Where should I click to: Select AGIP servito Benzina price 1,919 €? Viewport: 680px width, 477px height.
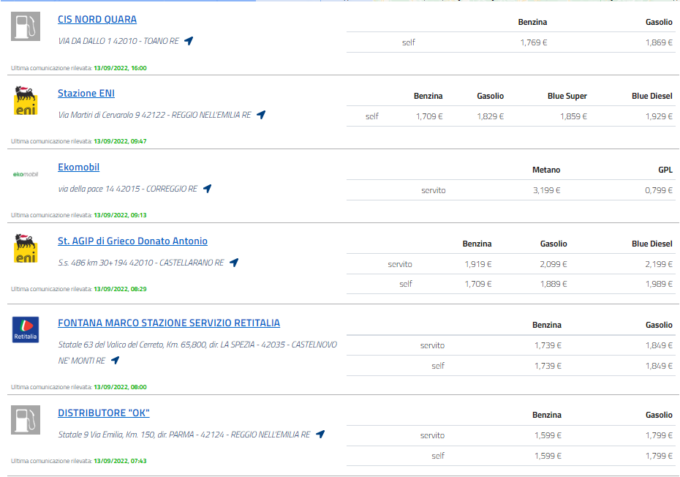478,264
